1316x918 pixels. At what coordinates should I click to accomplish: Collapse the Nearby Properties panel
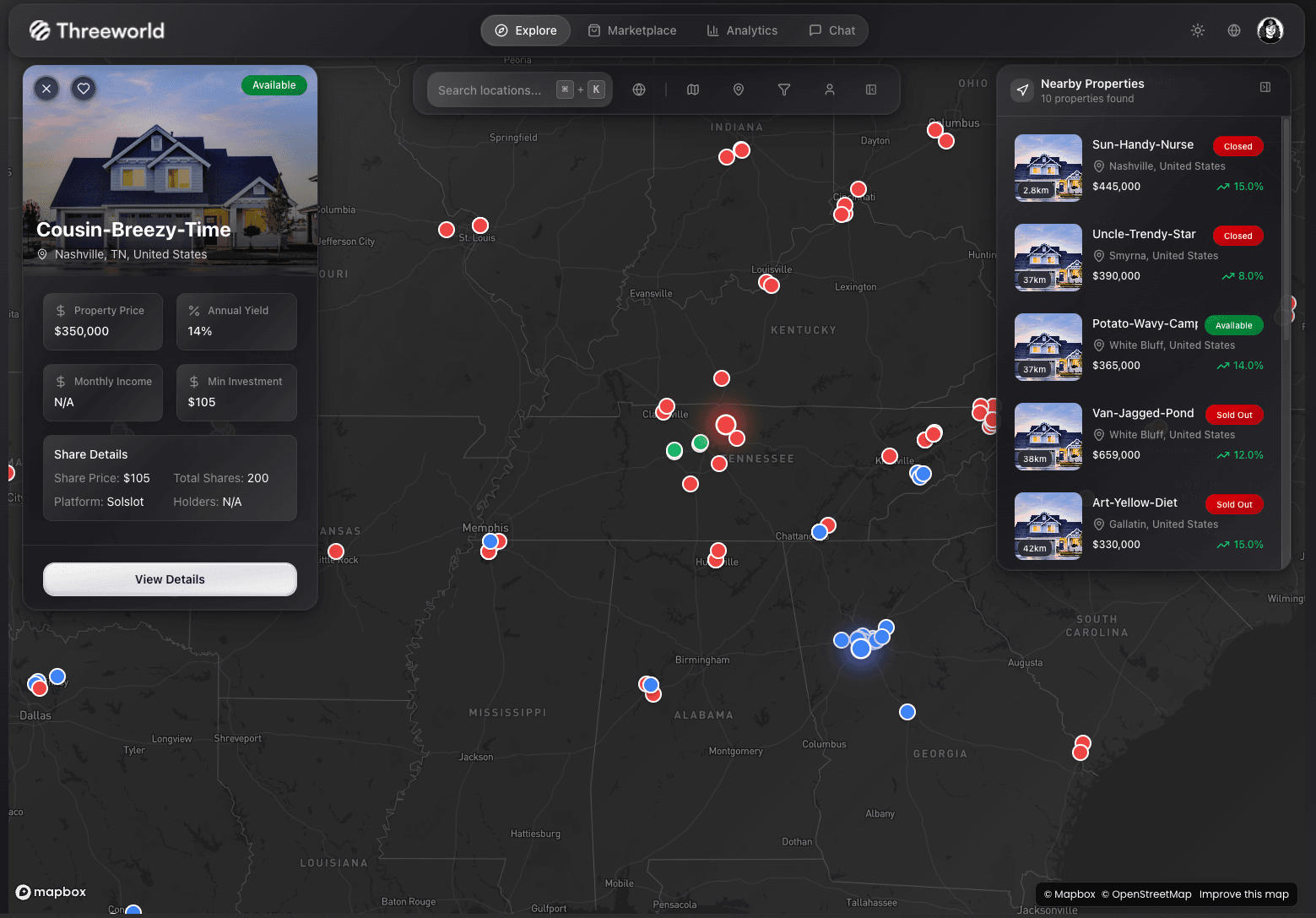click(x=1264, y=86)
